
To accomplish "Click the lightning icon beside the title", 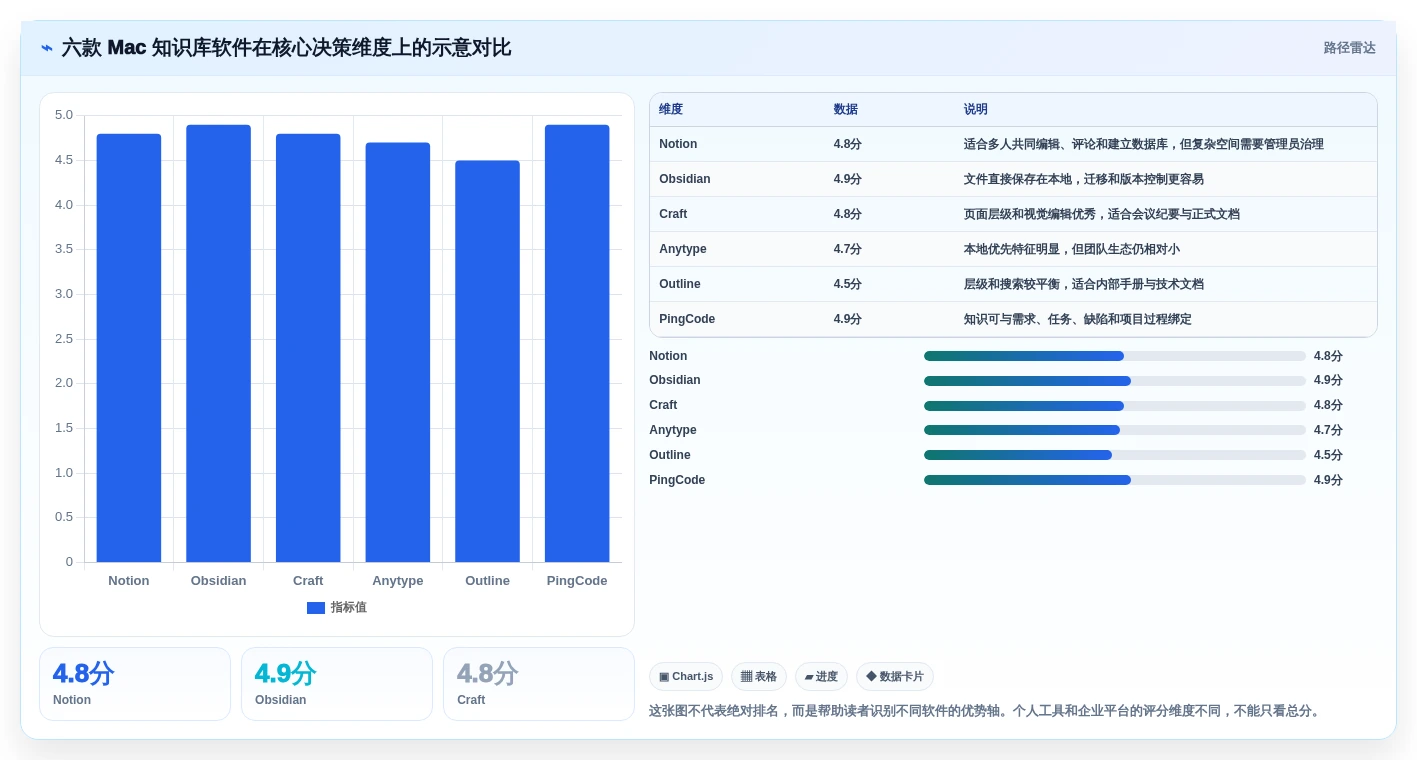I will pyautogui.click(x=47, y=48).
